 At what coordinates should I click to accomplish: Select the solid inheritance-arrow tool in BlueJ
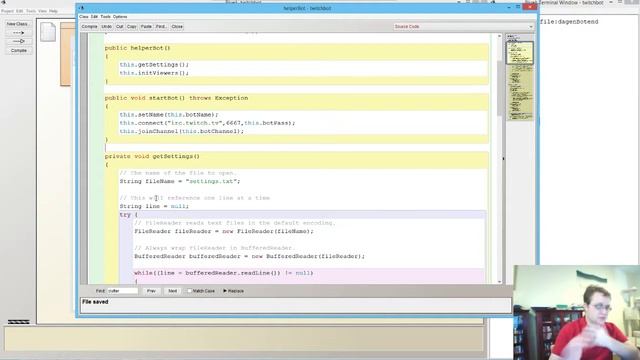[x=18, y=41]
